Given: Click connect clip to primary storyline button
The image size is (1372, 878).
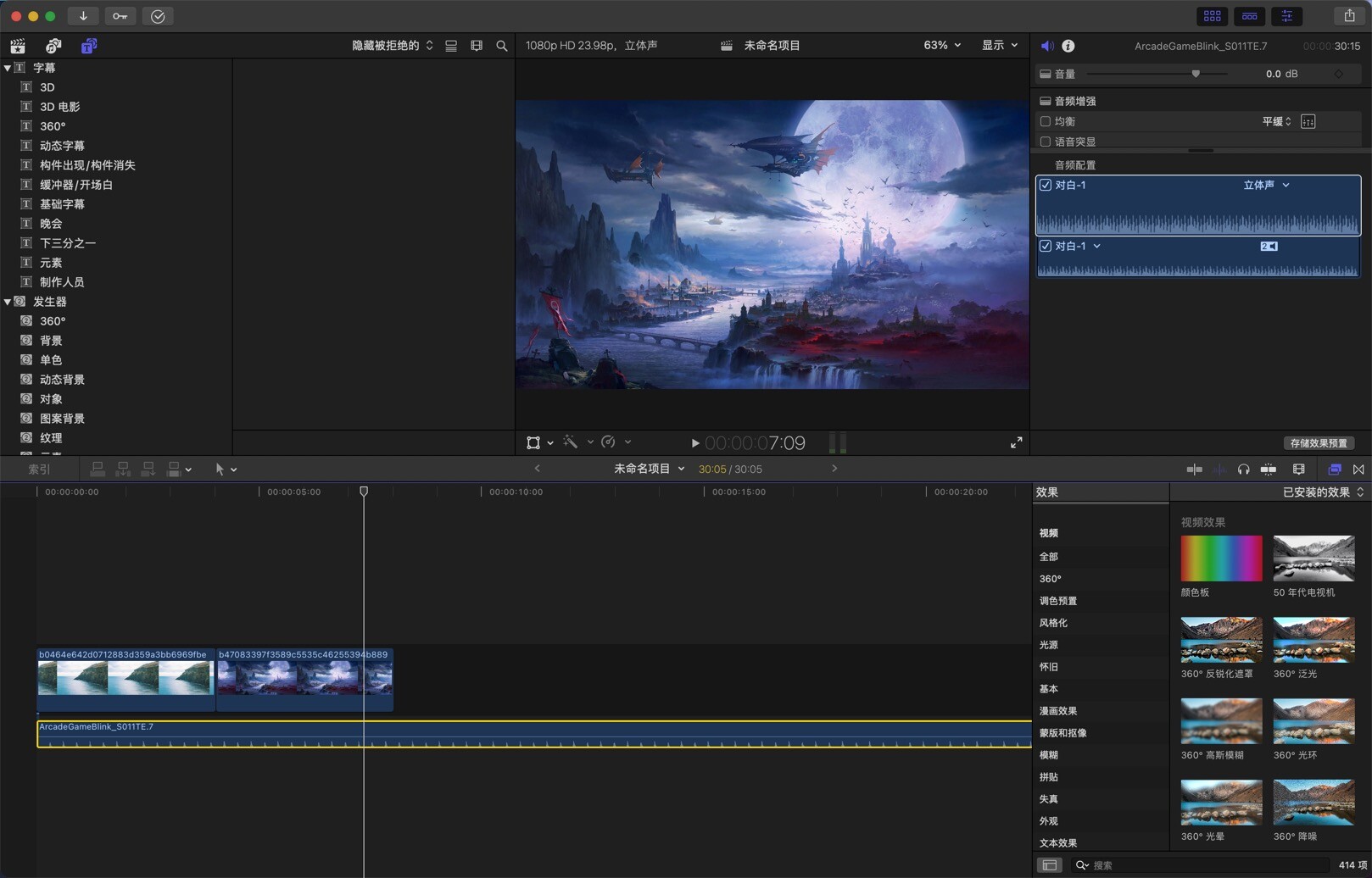Looking at the screenshot, I should click(98, 469).
